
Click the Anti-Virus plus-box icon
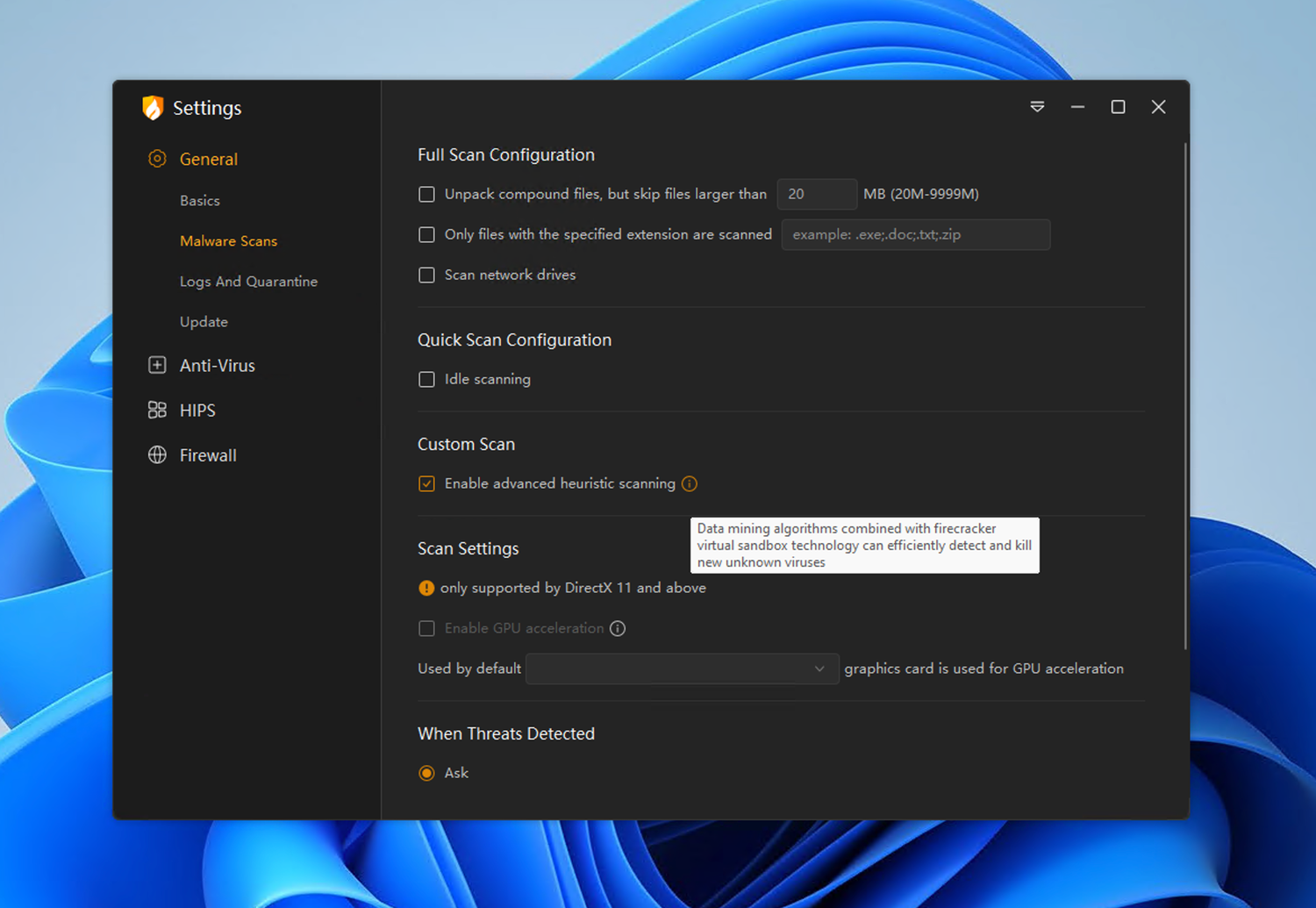coord(157,365)
